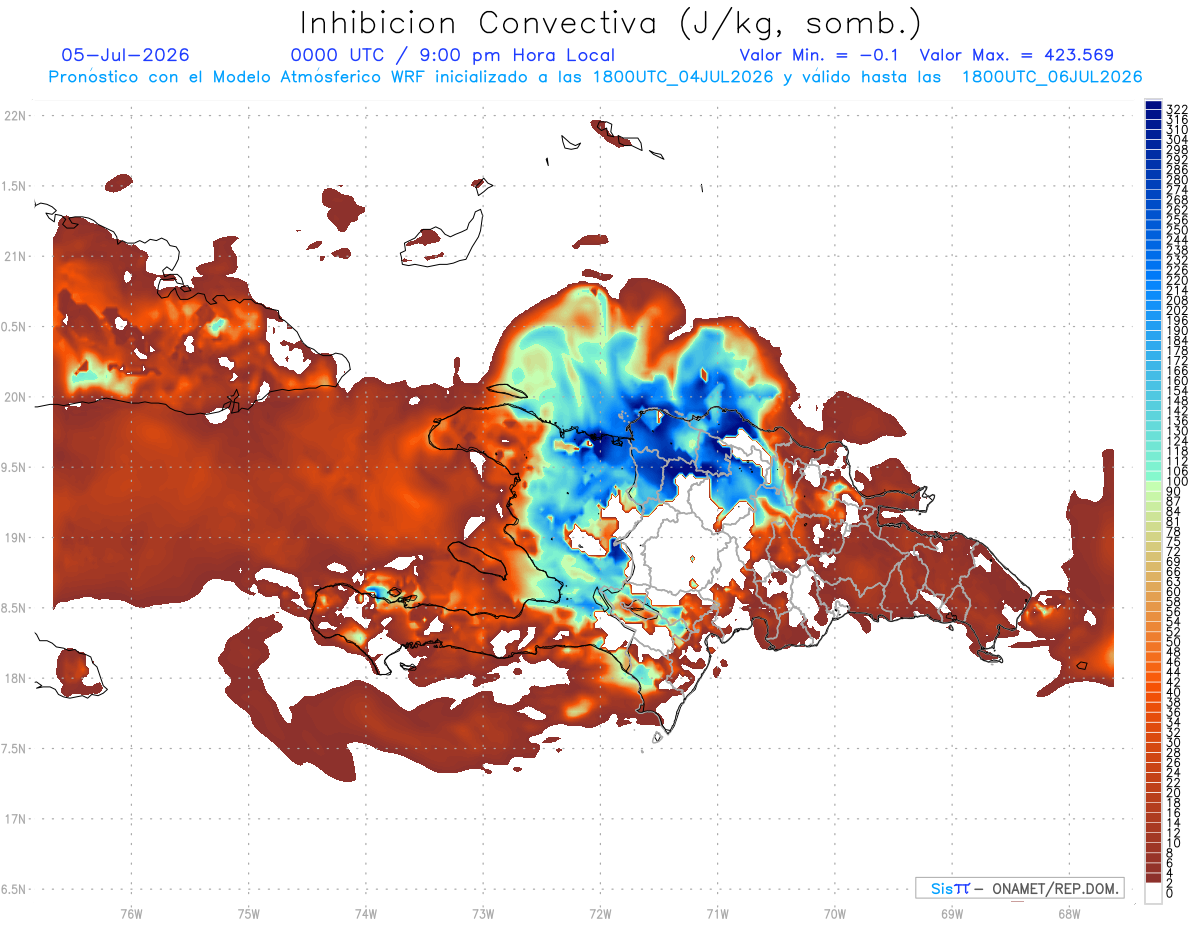Click the 50 value on the color legend
Viewport: 1200px width, 927px height.
pyautogui.click(x=1173, y=642)
